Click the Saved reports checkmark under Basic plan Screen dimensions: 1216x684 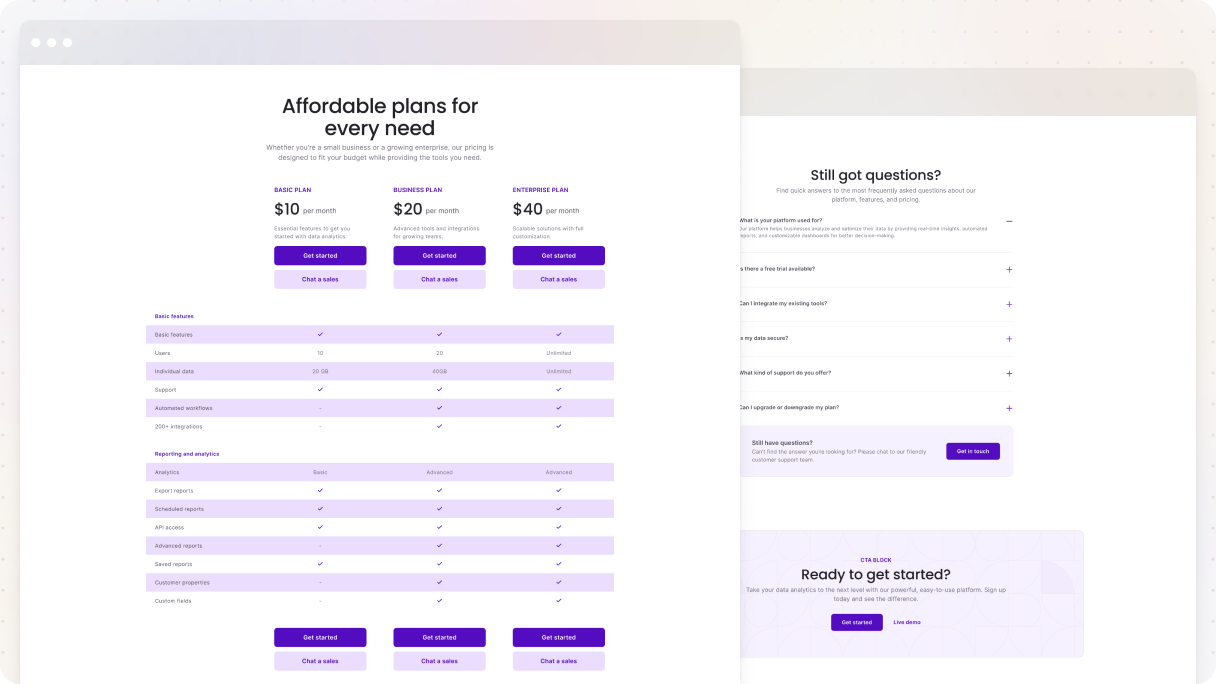pyautogui.click(x=320, y=563)
